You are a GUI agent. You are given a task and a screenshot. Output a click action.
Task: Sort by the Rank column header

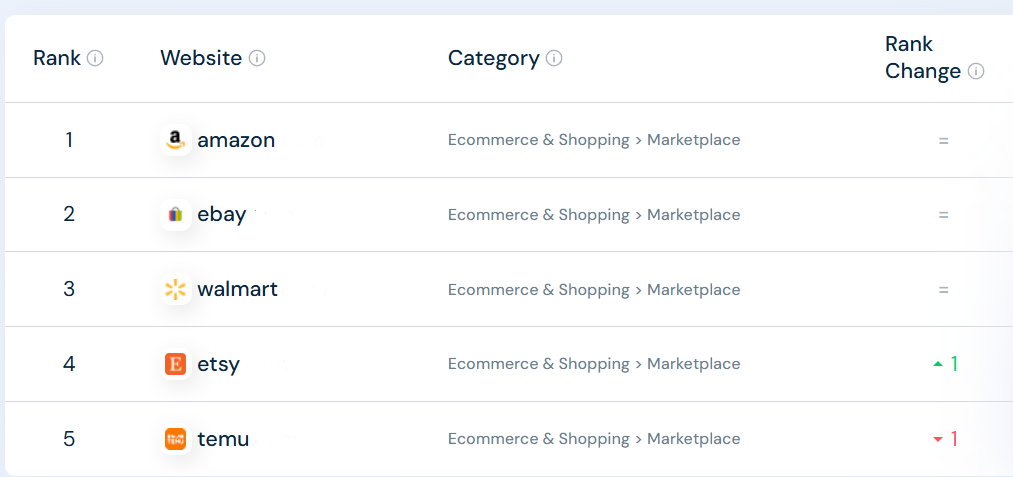click(57, 58)
